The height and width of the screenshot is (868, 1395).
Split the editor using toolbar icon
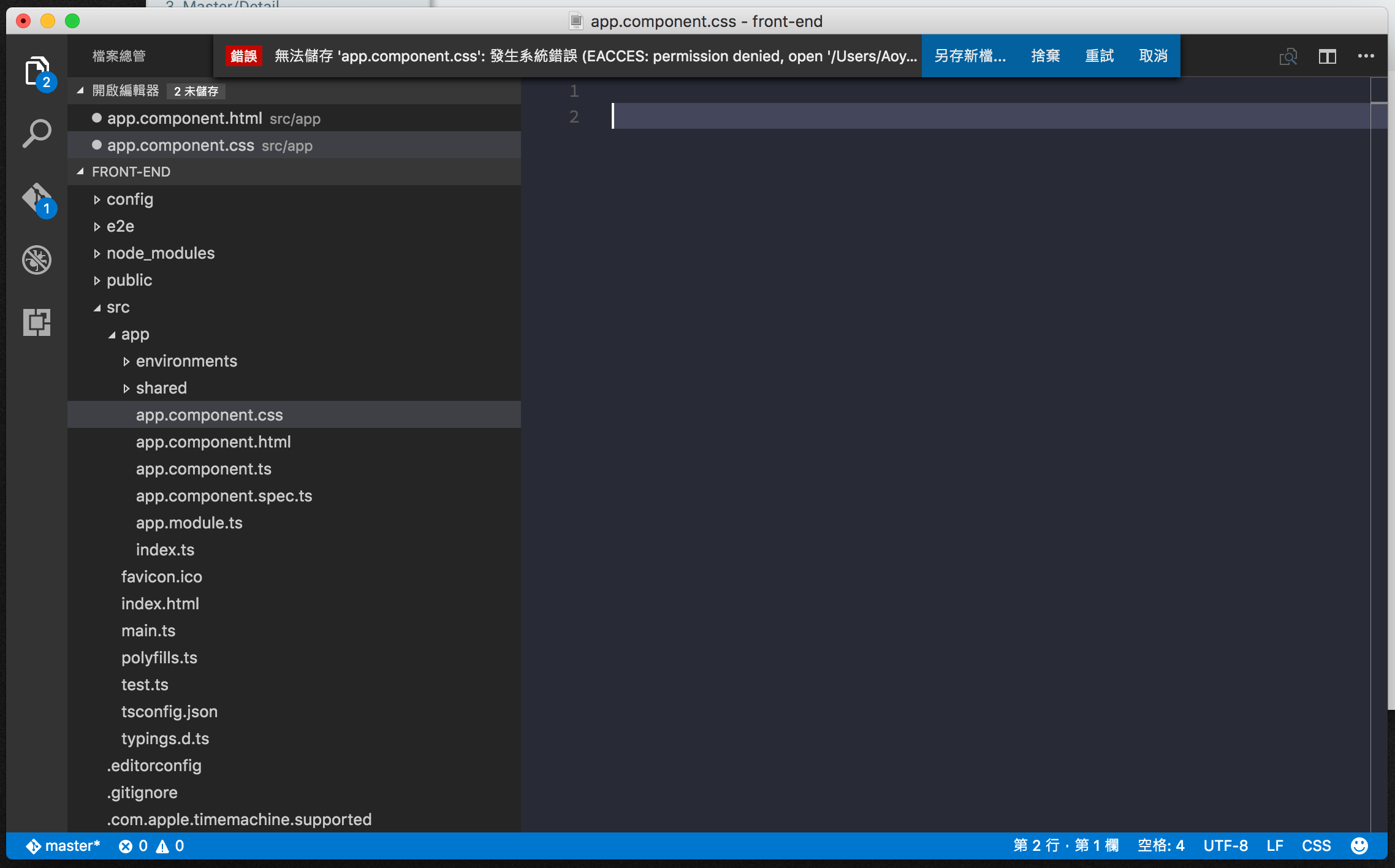point(1327,56)
